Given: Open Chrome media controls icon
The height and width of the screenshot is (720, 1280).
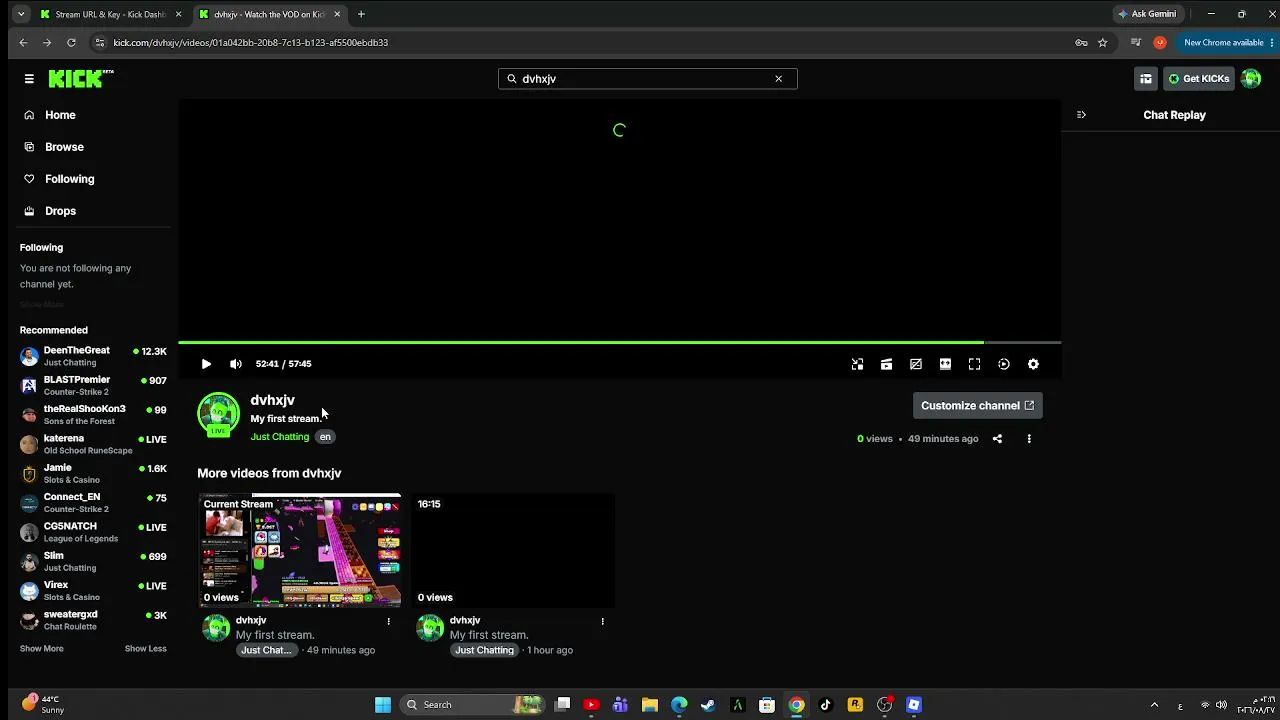Looking at the screenshot, I should [1136, 43].
